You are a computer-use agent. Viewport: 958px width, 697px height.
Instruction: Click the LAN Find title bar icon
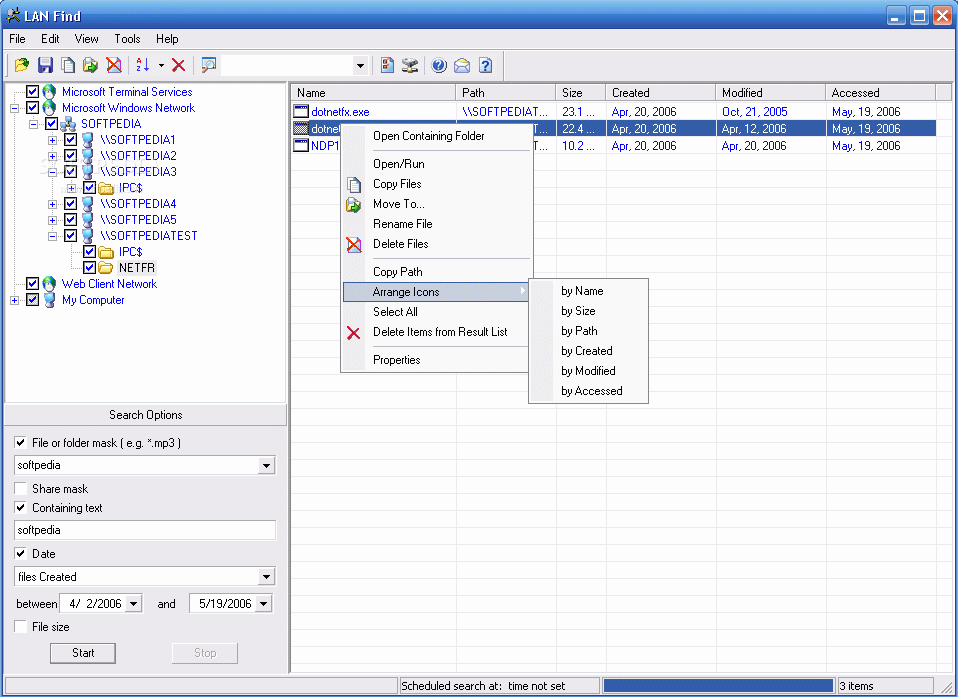pyautogui.click(x=13, y=15)
